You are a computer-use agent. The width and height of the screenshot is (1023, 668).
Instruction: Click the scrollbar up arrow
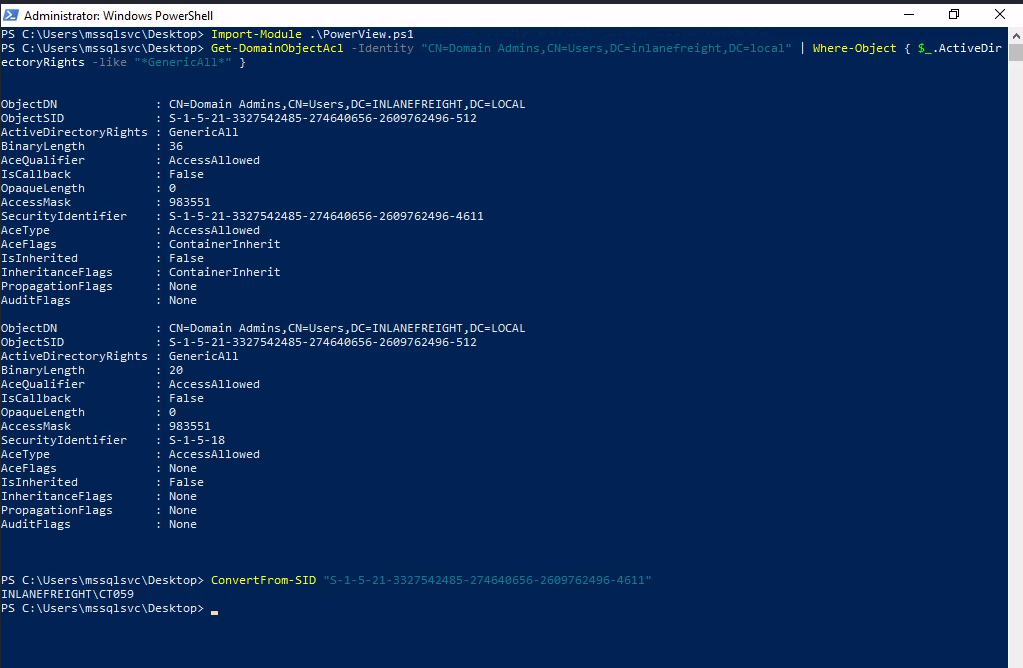[1015, 34]
